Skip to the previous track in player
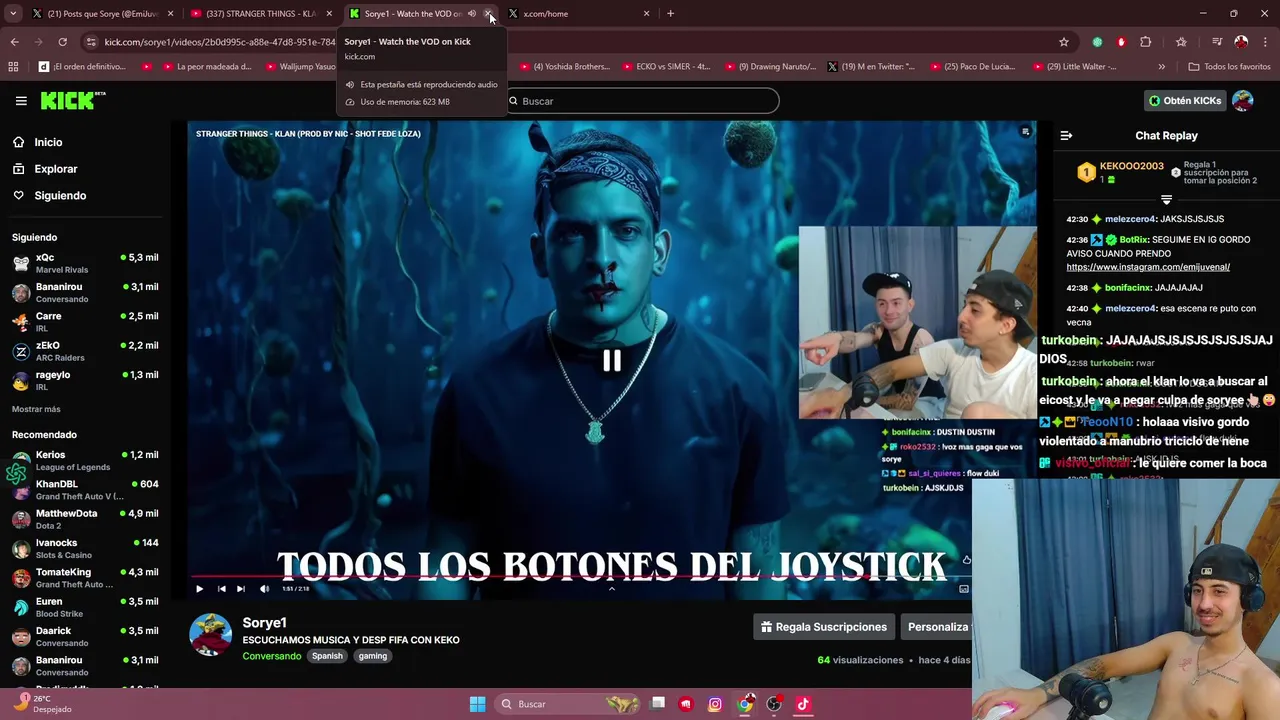The height and width of the screenshot is (720, 1280). [221, 589]
